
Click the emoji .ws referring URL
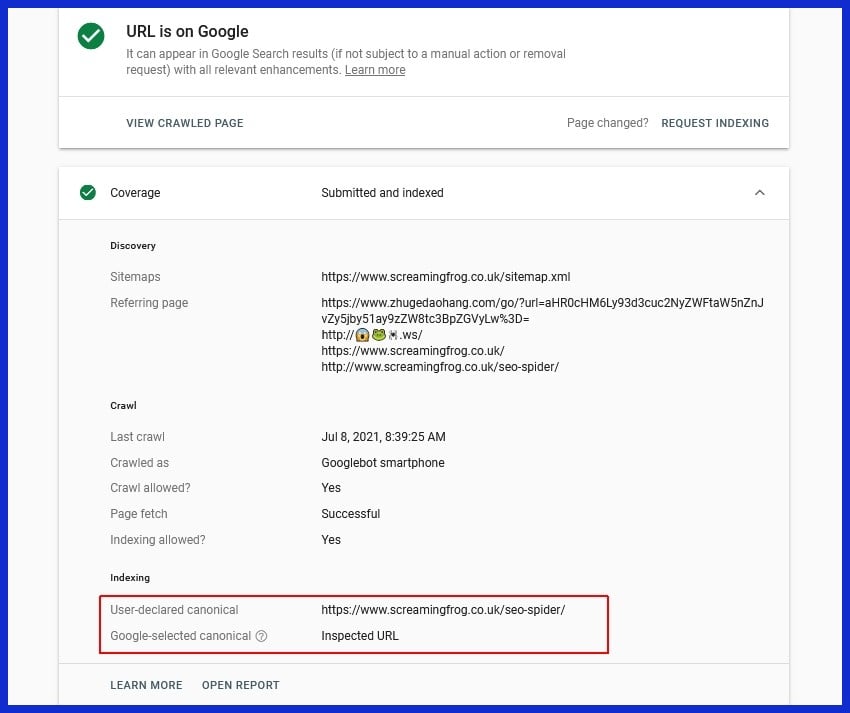370,335
